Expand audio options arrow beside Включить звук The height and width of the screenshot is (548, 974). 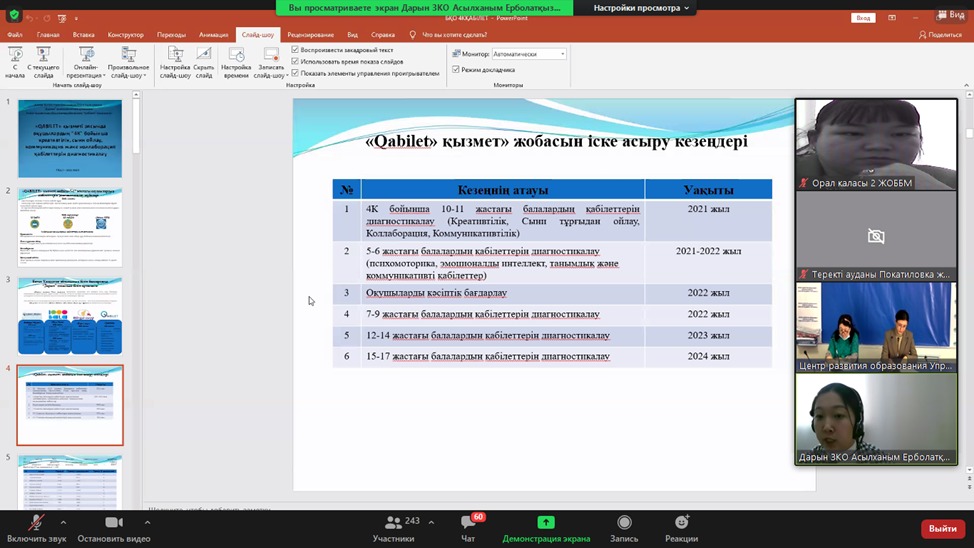[x=63, y=523]
